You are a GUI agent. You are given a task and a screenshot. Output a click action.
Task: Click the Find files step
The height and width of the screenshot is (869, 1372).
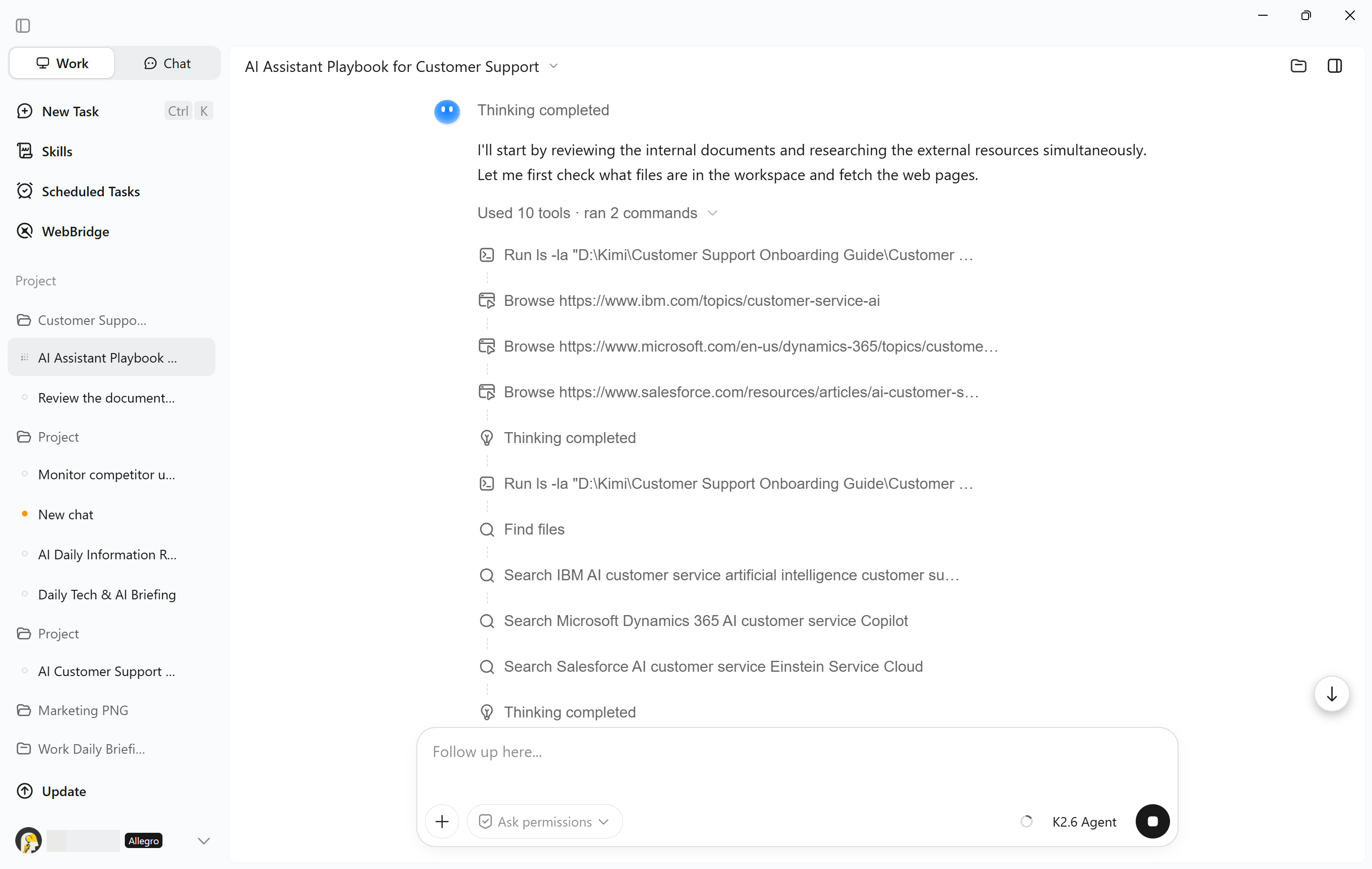tap(522, 529)
